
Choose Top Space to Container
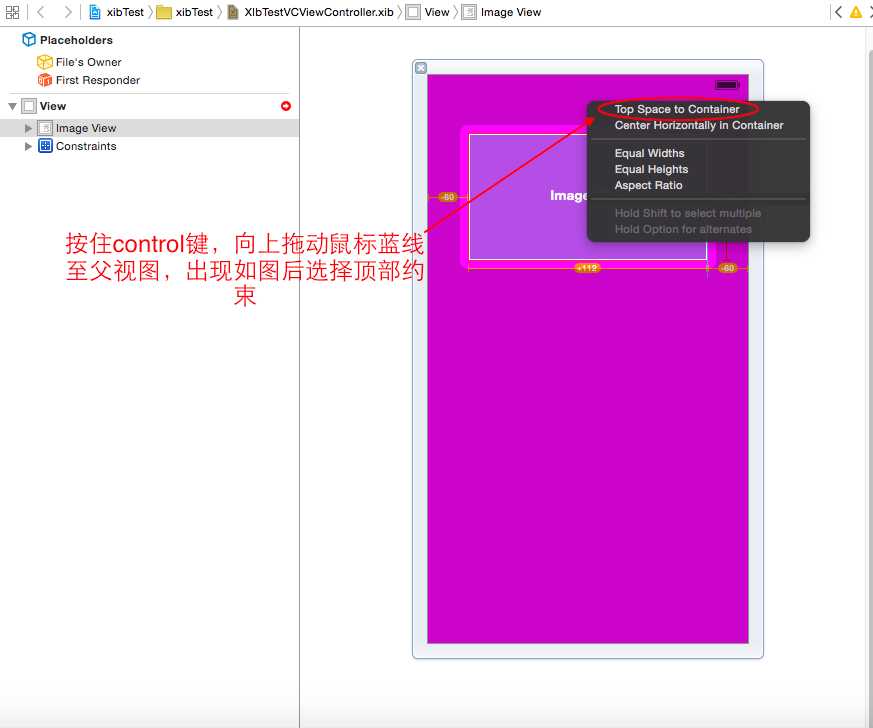[x=677, y=109]
